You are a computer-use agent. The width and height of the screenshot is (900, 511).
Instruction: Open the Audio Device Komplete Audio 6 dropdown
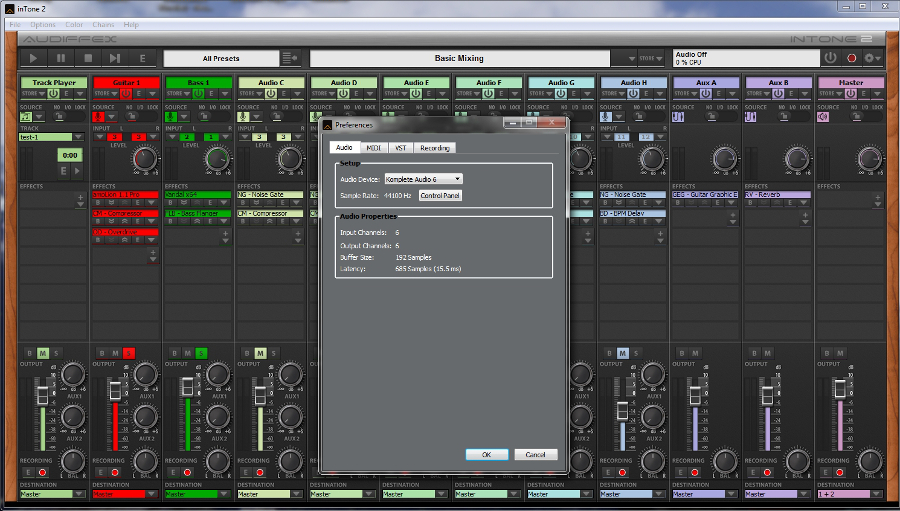click(x=424, y=179)
